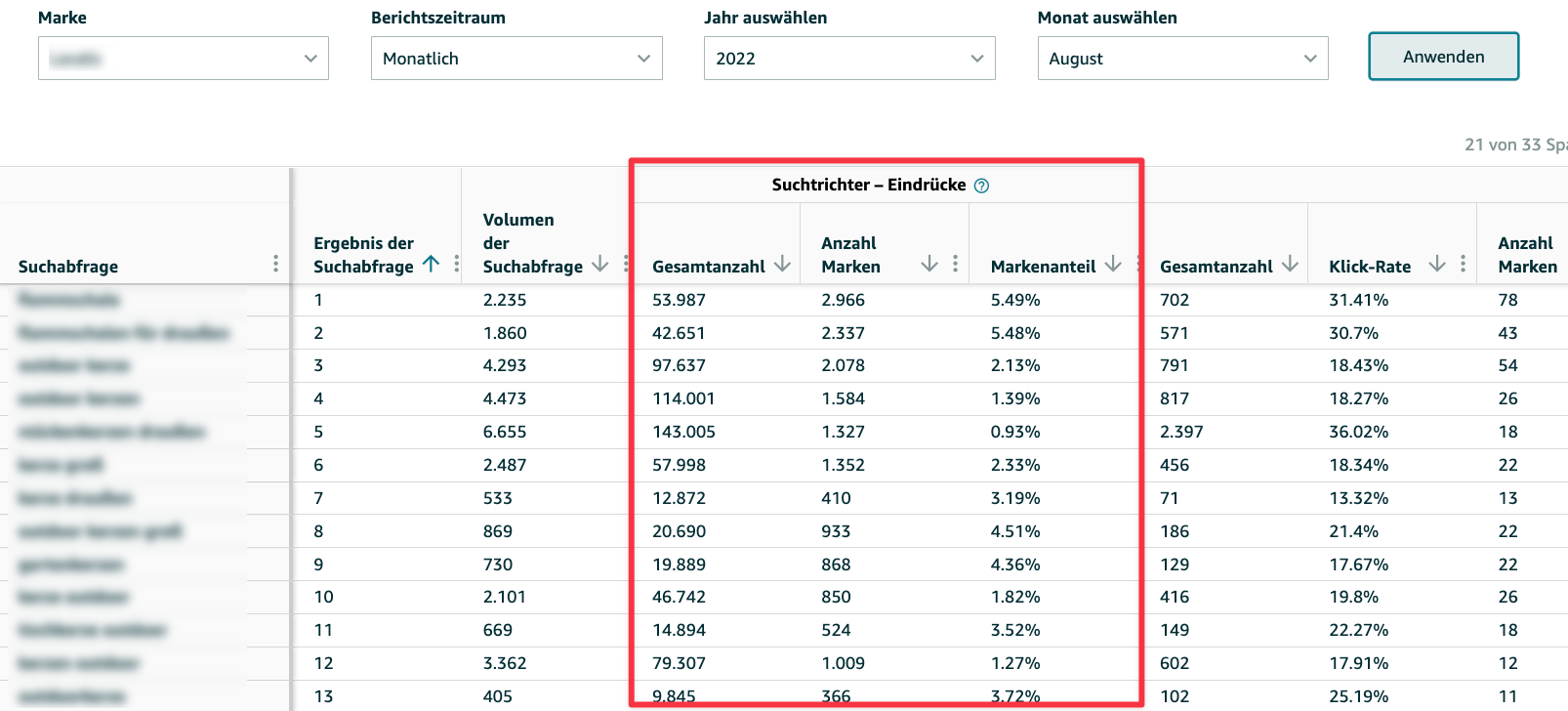Select impressions cell 114.001
This screenshot has height=711, width=1568.
[x=683, y=398]
